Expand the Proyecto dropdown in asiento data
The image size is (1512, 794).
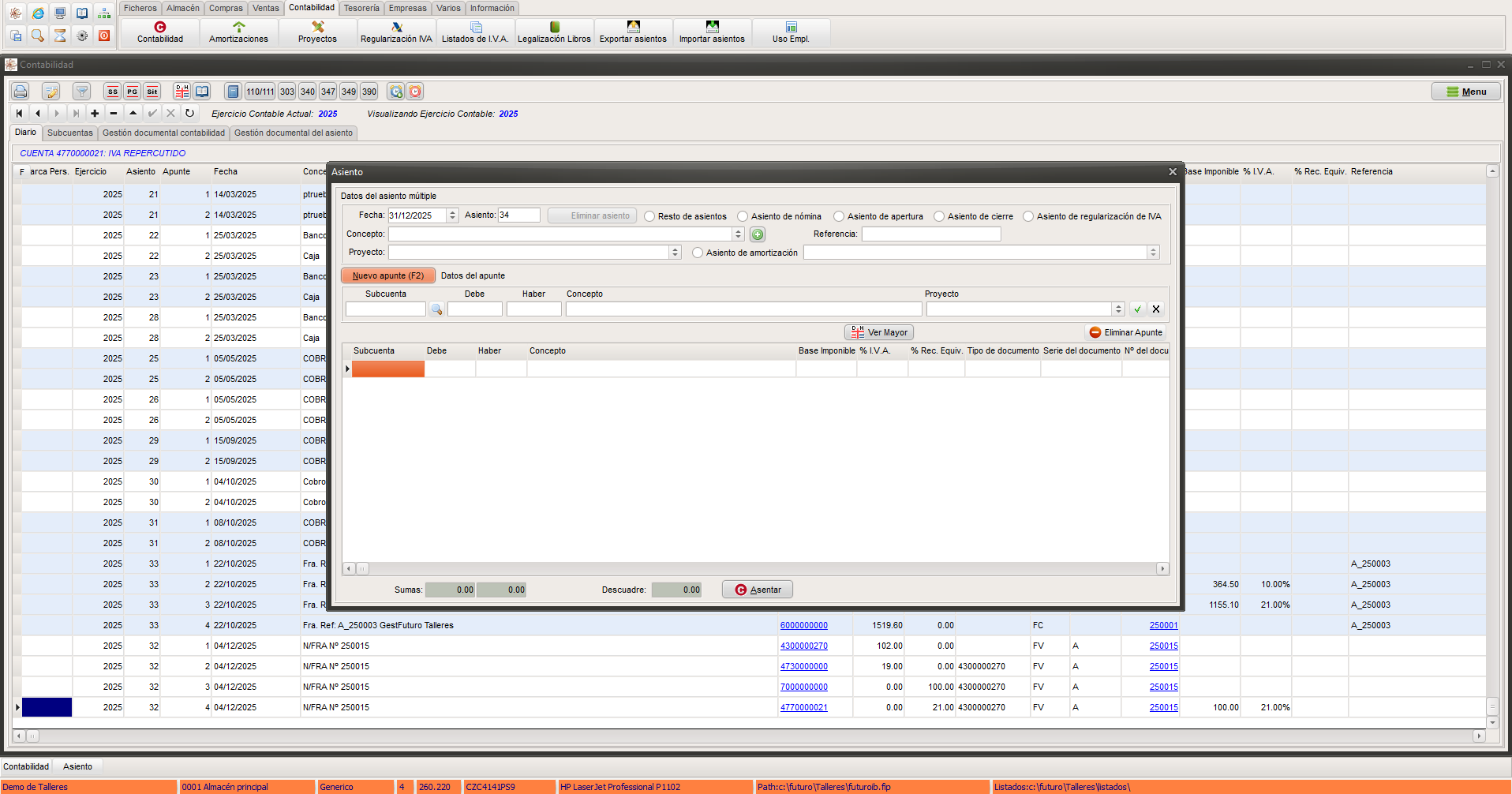(x=676, y=253)
